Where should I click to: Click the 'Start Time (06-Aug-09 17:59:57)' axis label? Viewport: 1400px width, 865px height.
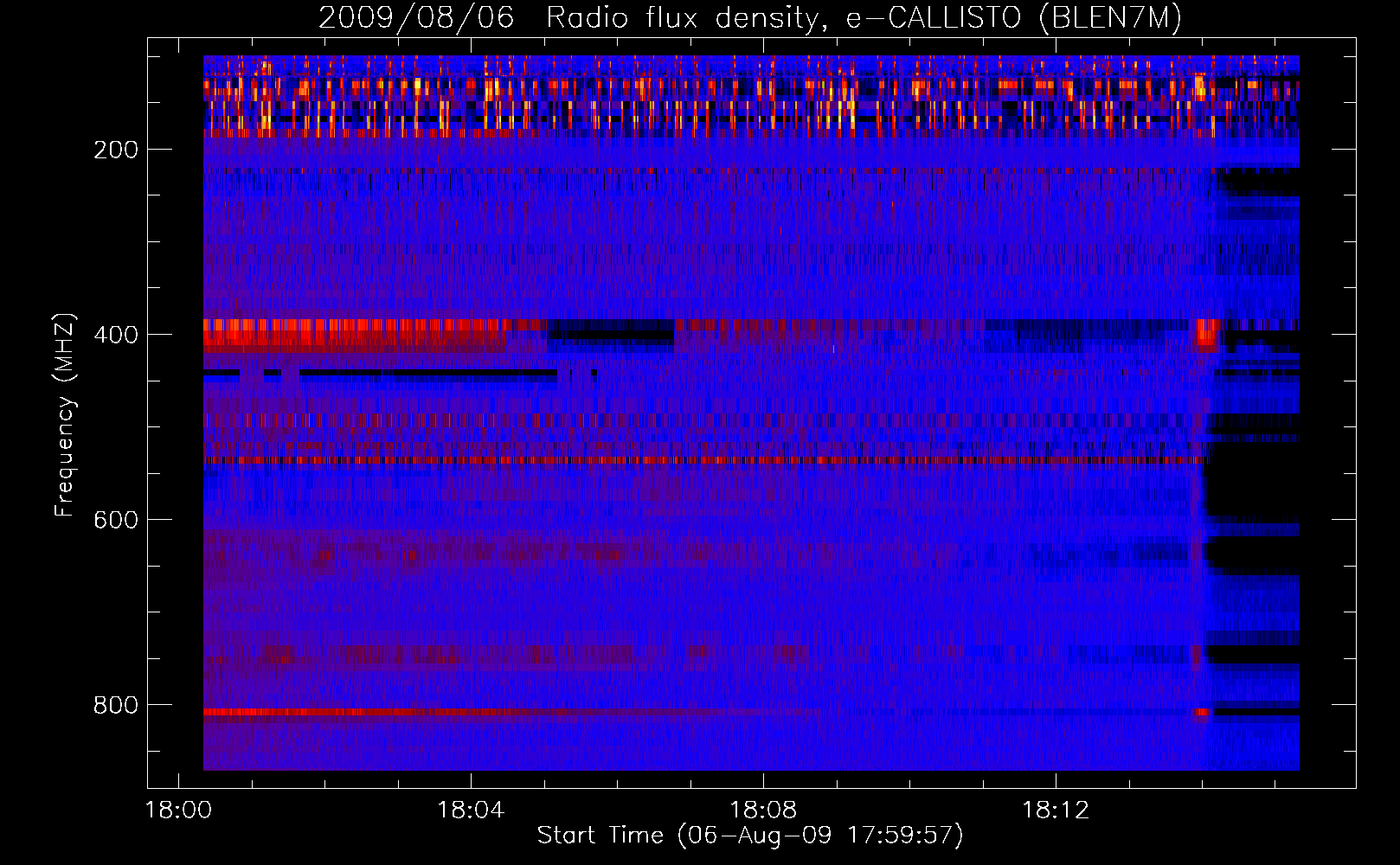750,836
